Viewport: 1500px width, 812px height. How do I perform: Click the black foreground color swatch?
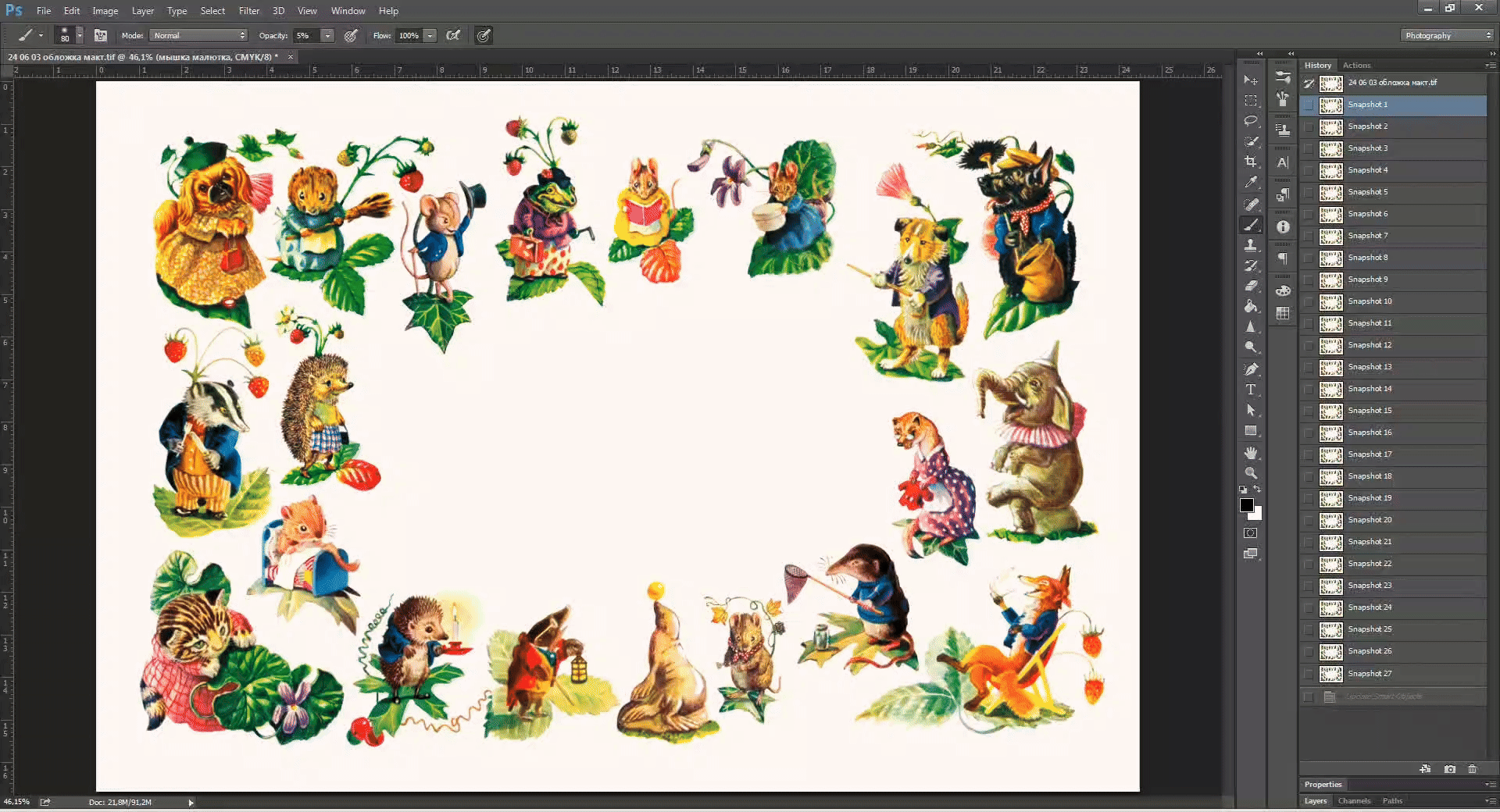tap(1247, 505)
